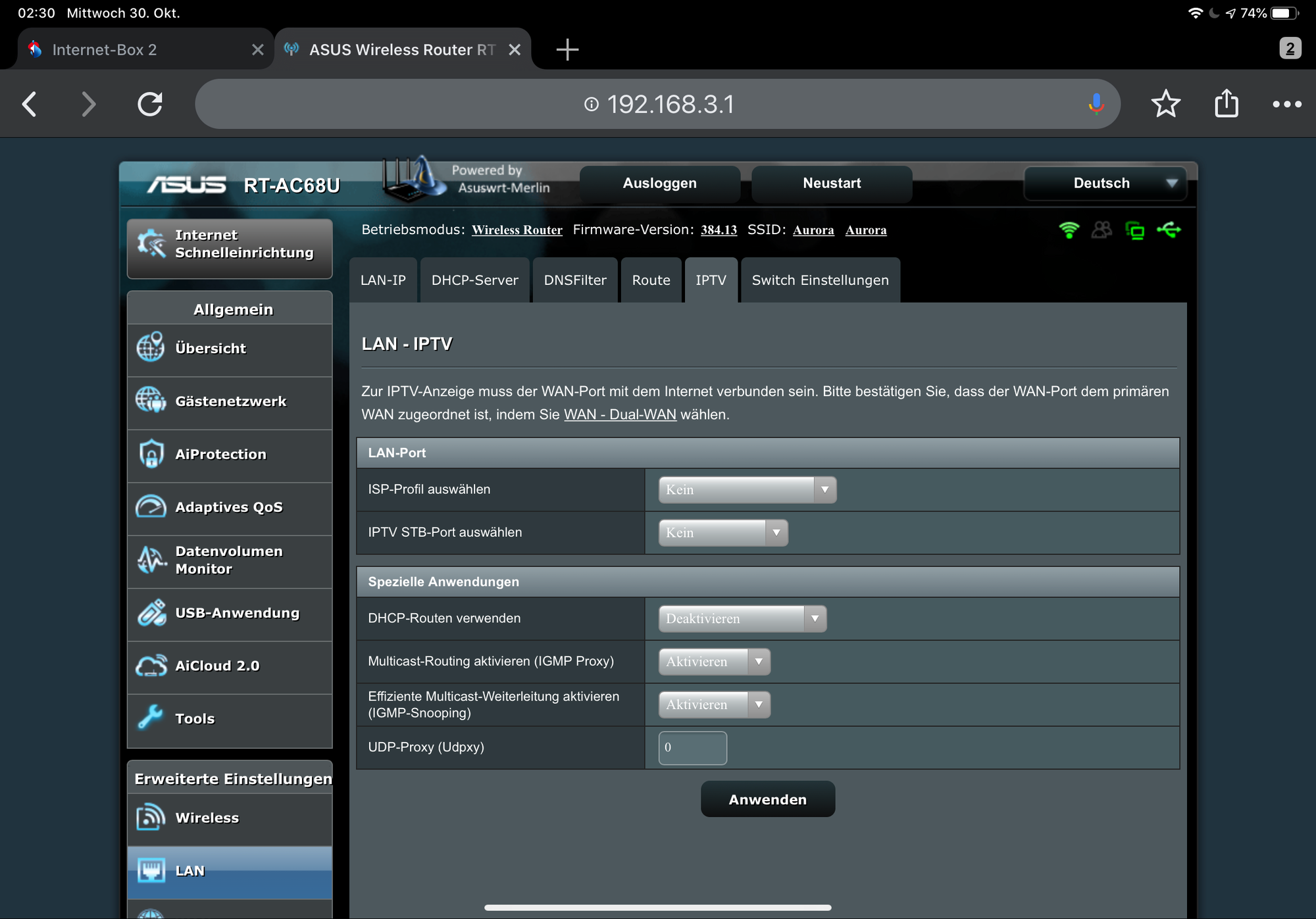Go back with the browser back arrow
This screenshot has height=919, width=1316.
pos(30,104)
